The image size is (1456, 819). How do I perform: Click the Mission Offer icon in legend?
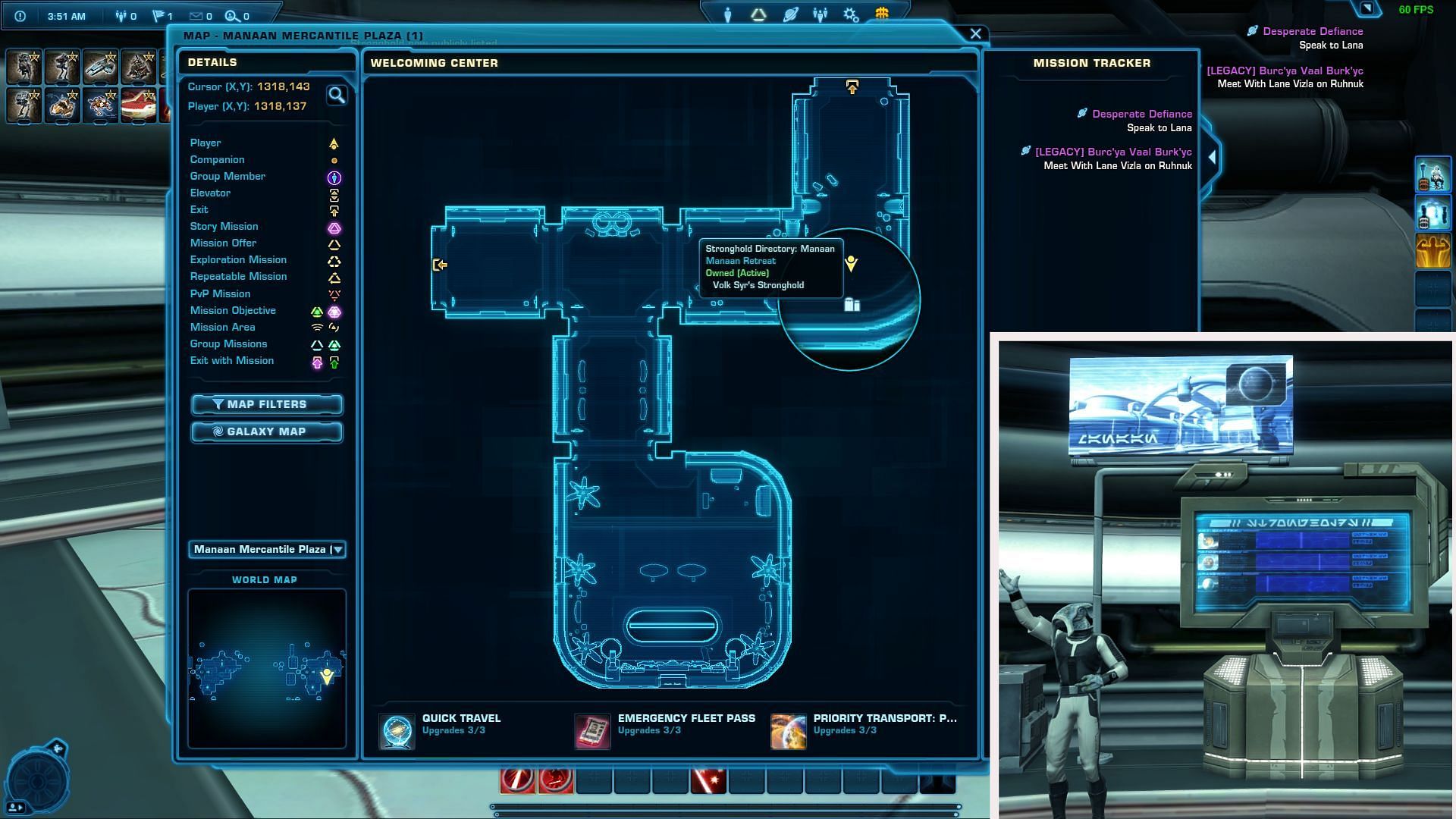(x=333, y=243)
